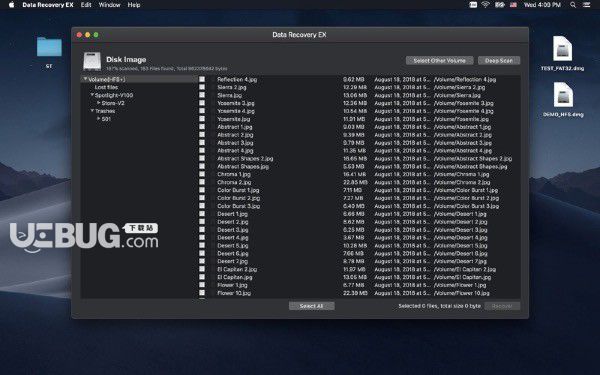Select the DEMO_HFS.dmg desktop file
This screenshot has height=375, width=600.
(563, 95)
